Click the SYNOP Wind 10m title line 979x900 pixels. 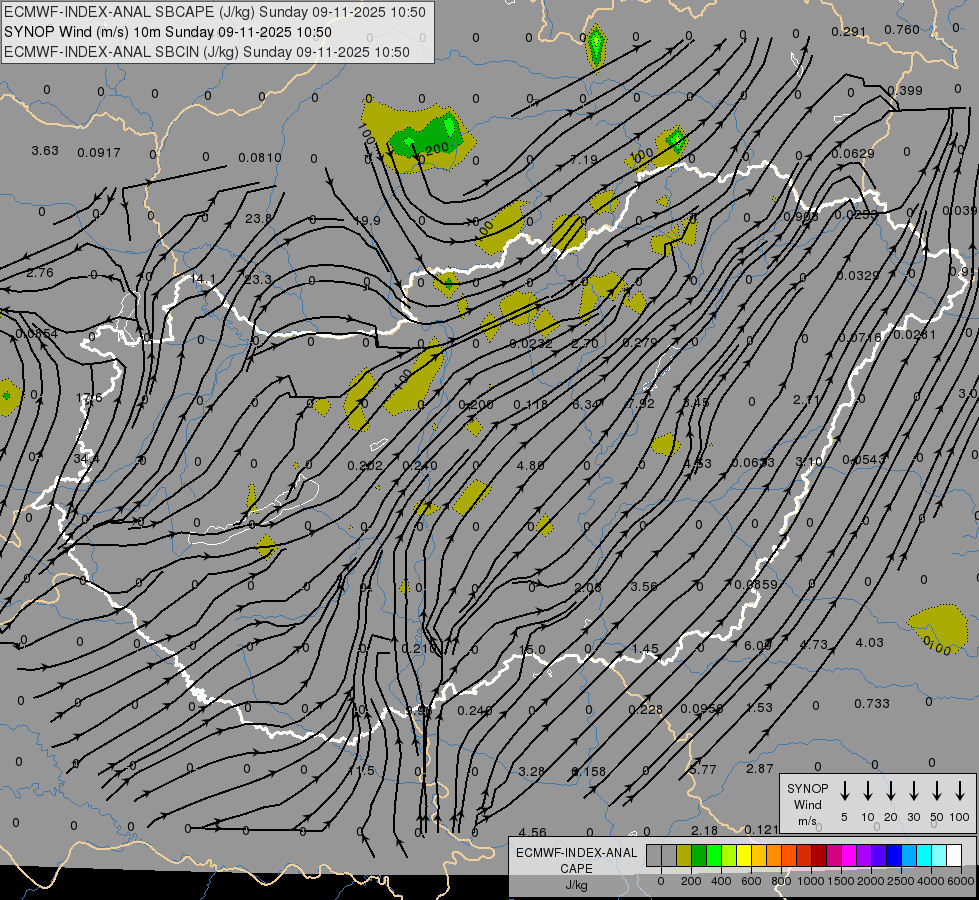(x=168, y=32)
